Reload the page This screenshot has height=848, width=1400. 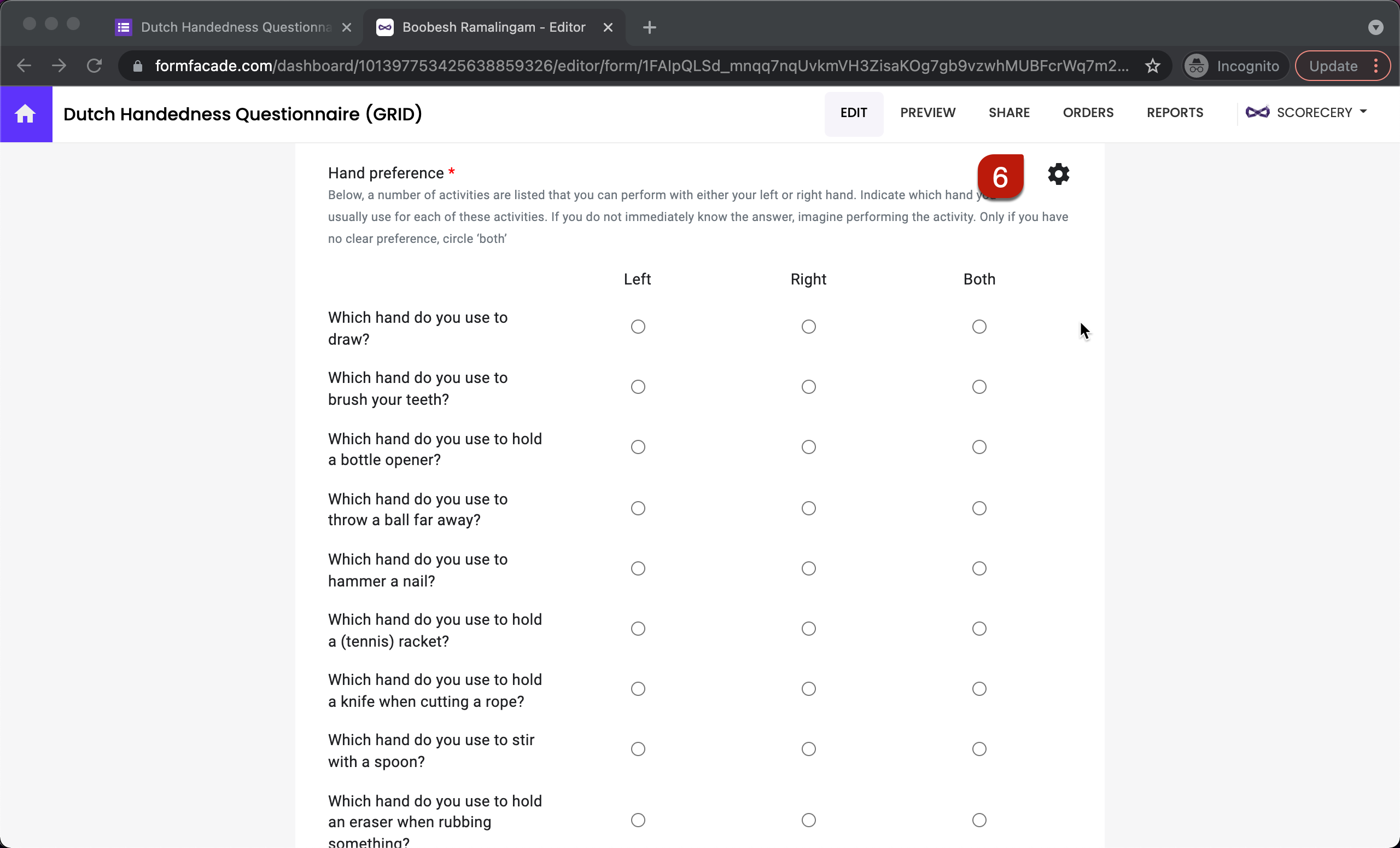coord(94,65)
